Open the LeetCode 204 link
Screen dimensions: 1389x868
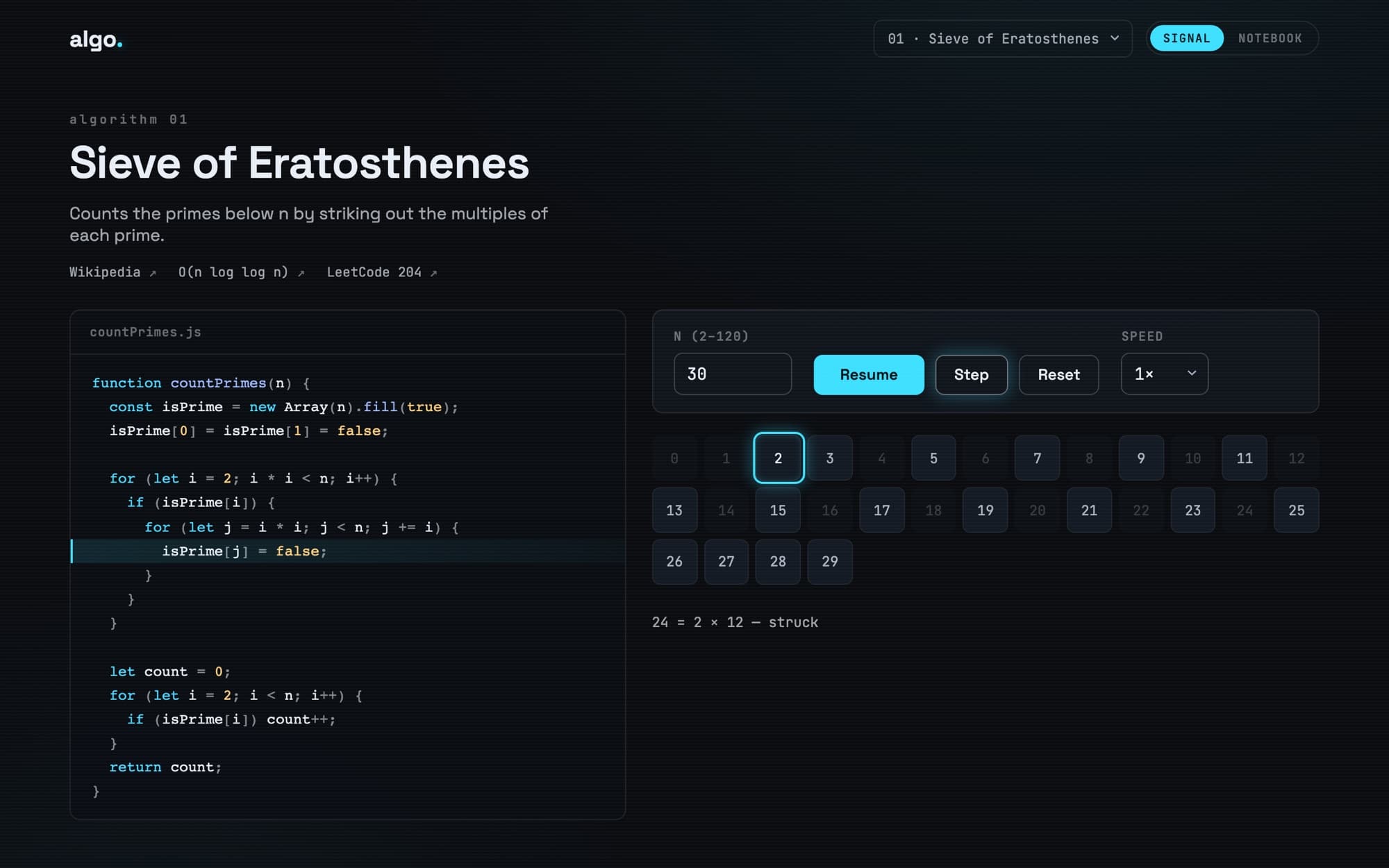click(382, 272)
